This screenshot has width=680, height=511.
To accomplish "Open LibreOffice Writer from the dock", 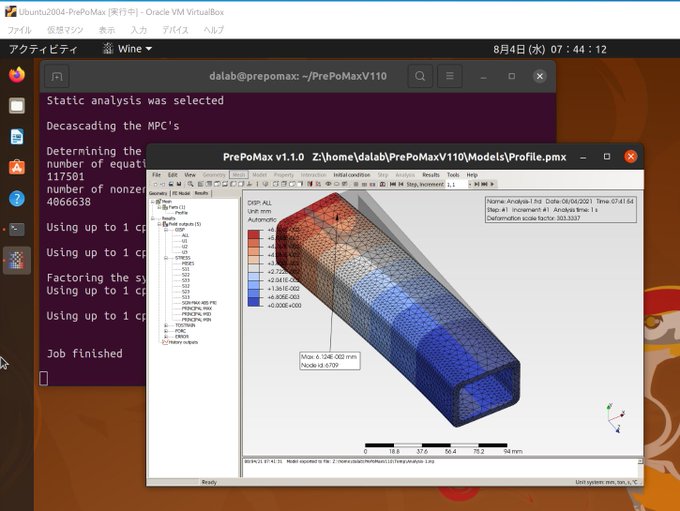I will click(17, 137).
